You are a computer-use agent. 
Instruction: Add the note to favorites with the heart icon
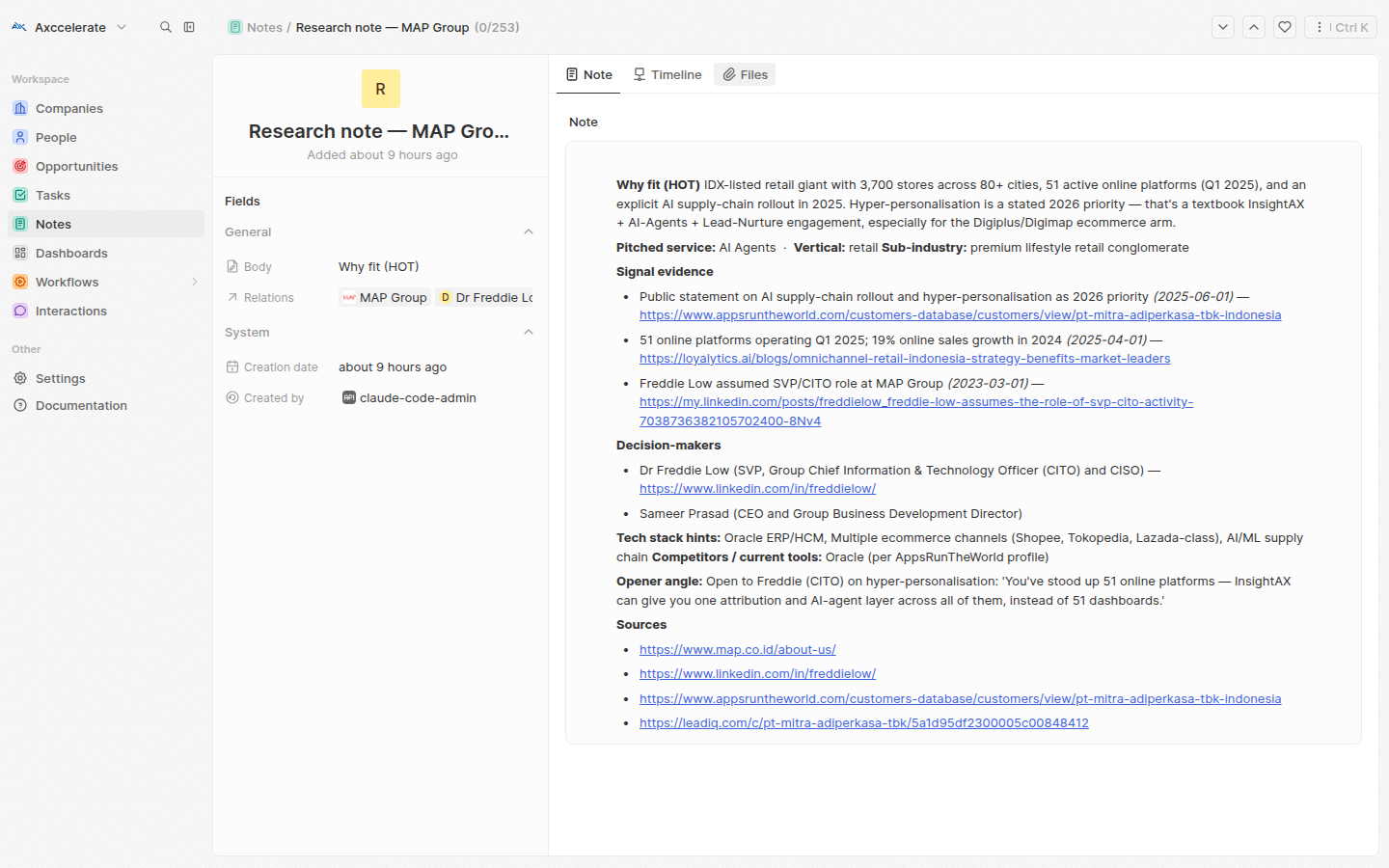tap(1285, 27)
